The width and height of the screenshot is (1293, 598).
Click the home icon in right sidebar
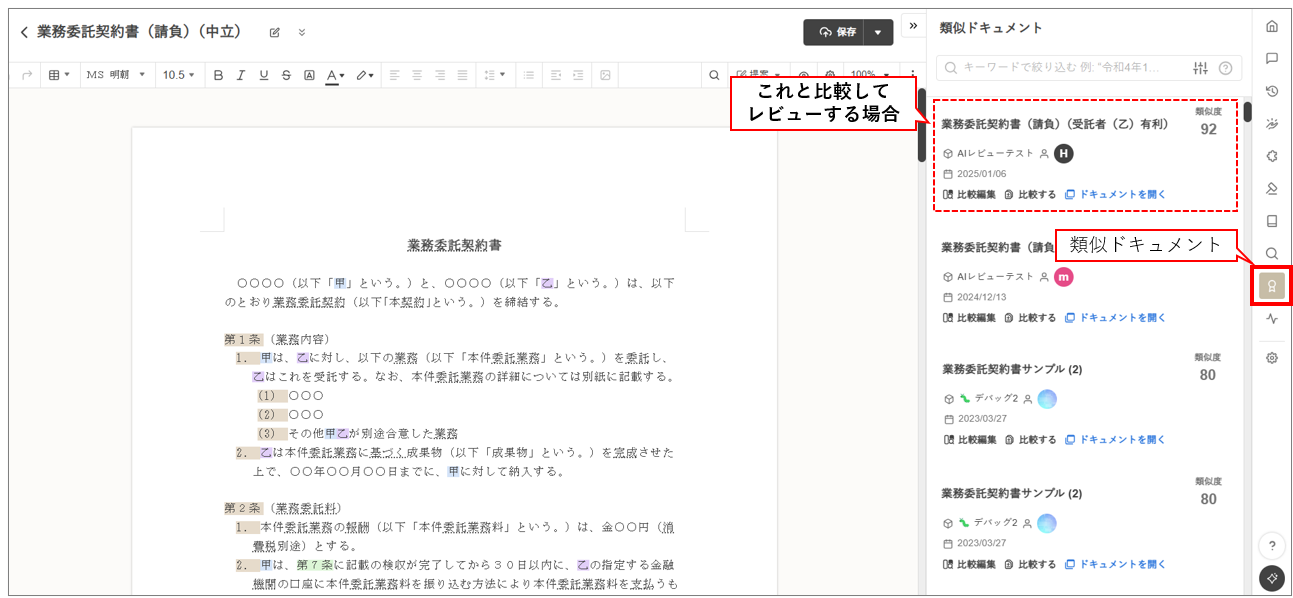1271,26
